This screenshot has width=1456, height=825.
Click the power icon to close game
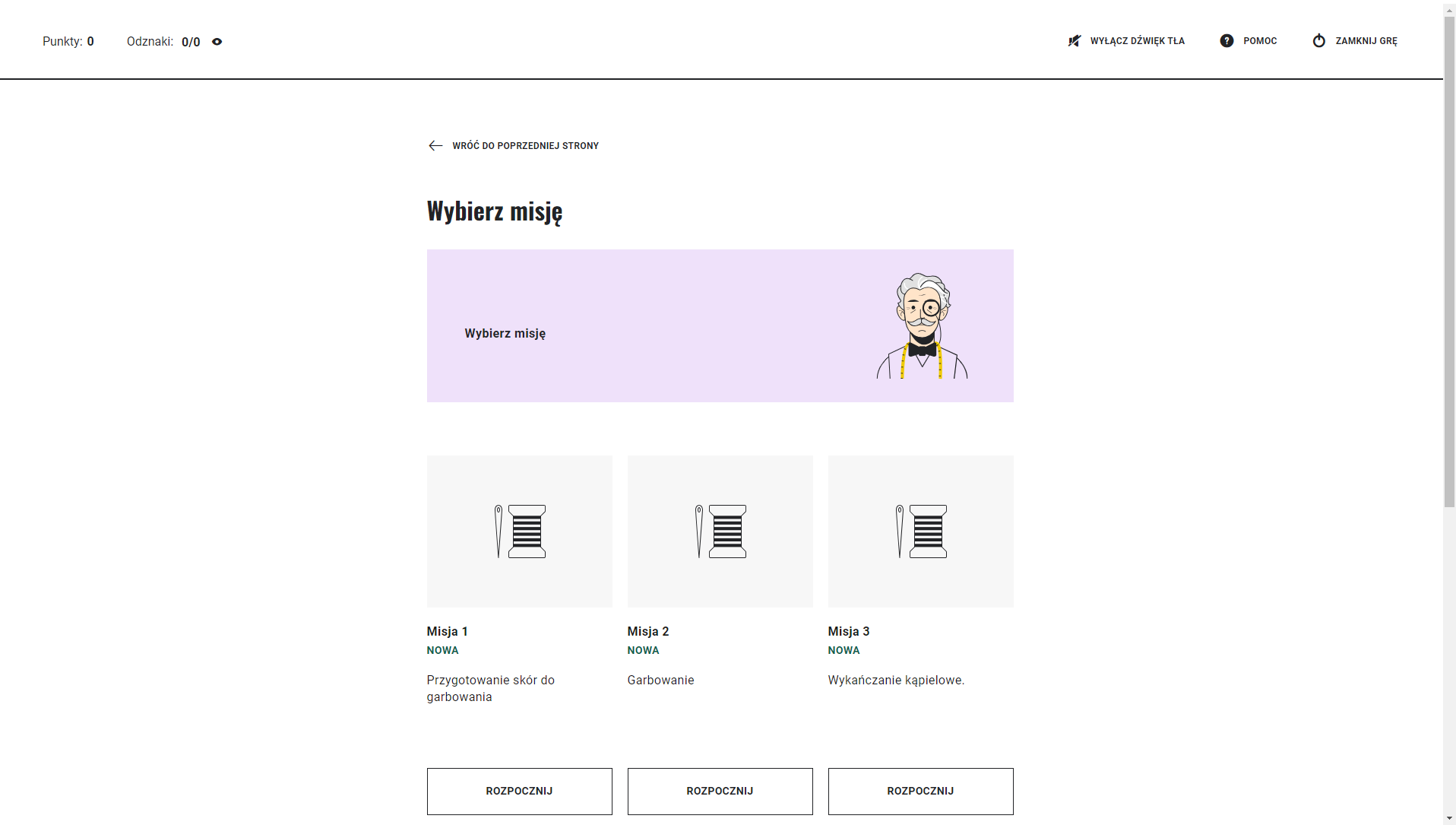(1318, 41)
